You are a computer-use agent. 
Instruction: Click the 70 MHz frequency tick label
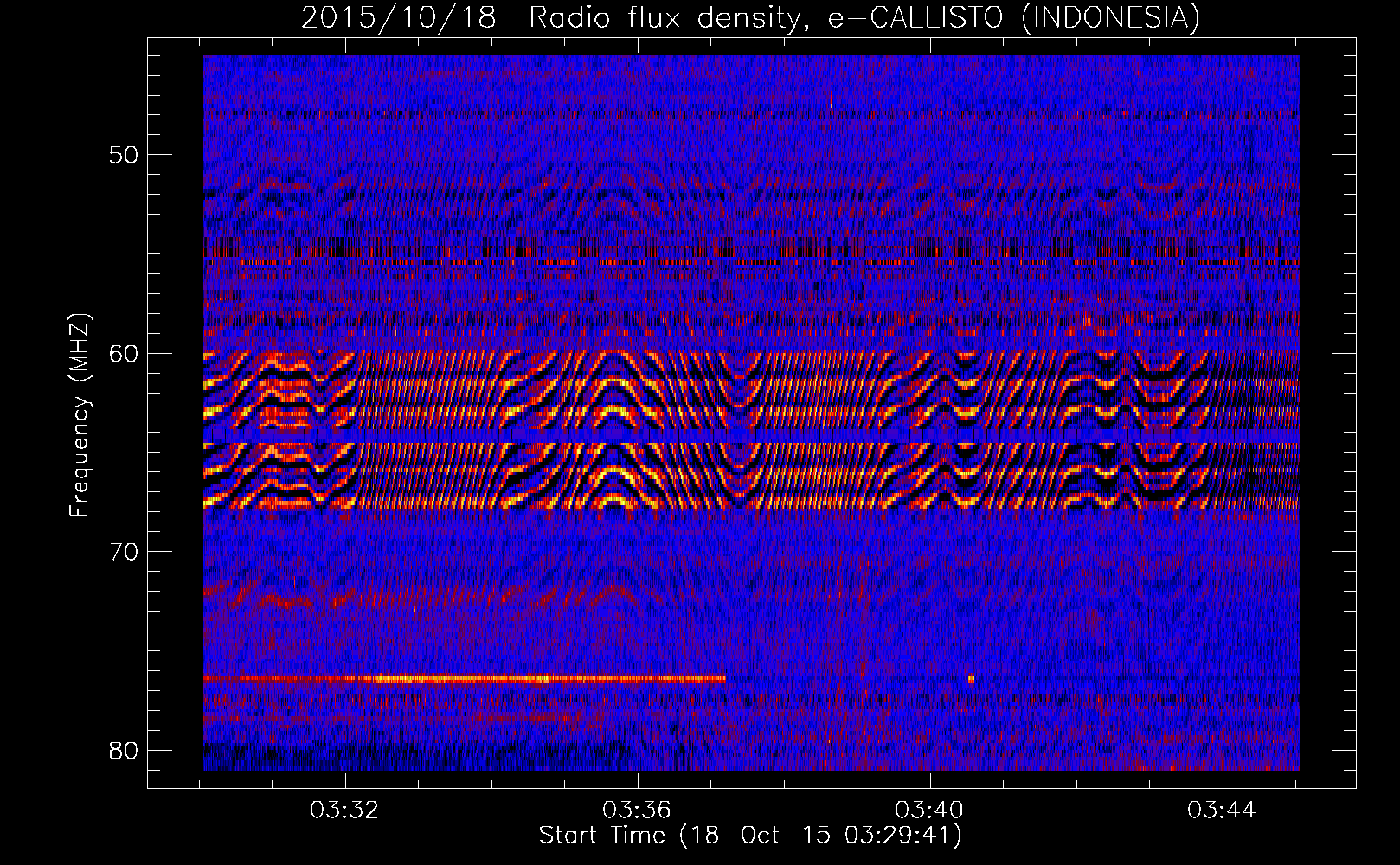(124, 552)
